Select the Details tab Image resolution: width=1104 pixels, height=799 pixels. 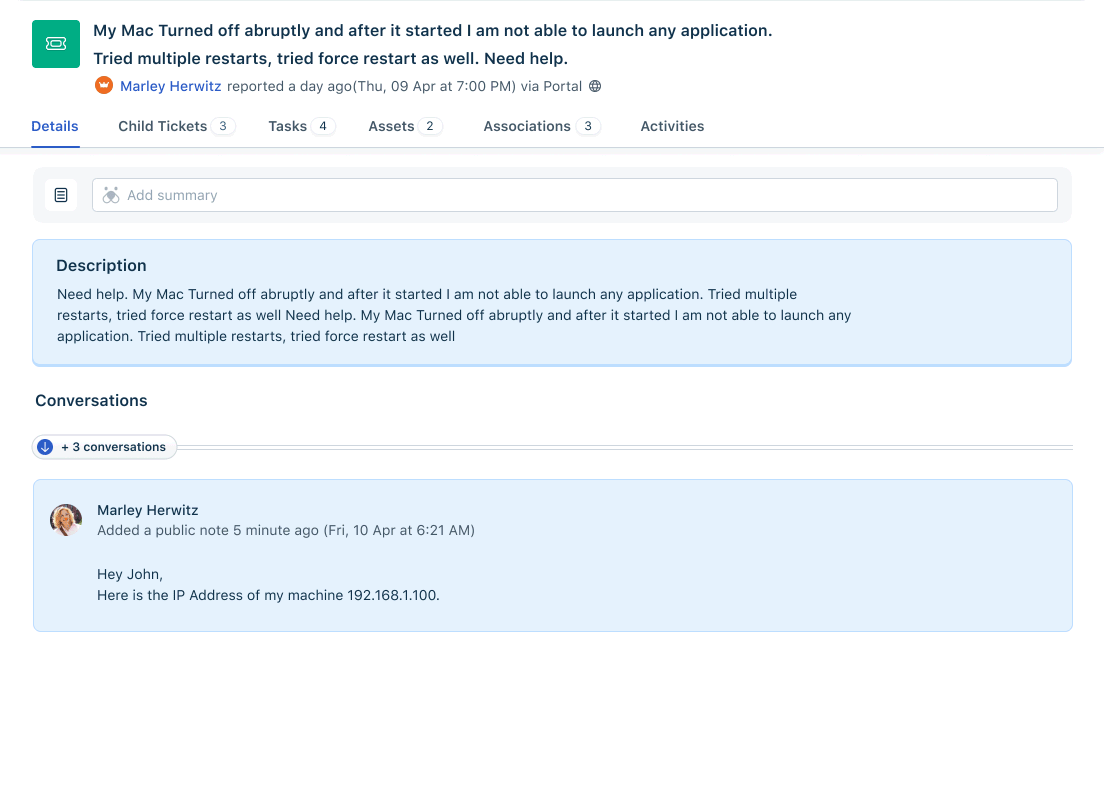54,126
